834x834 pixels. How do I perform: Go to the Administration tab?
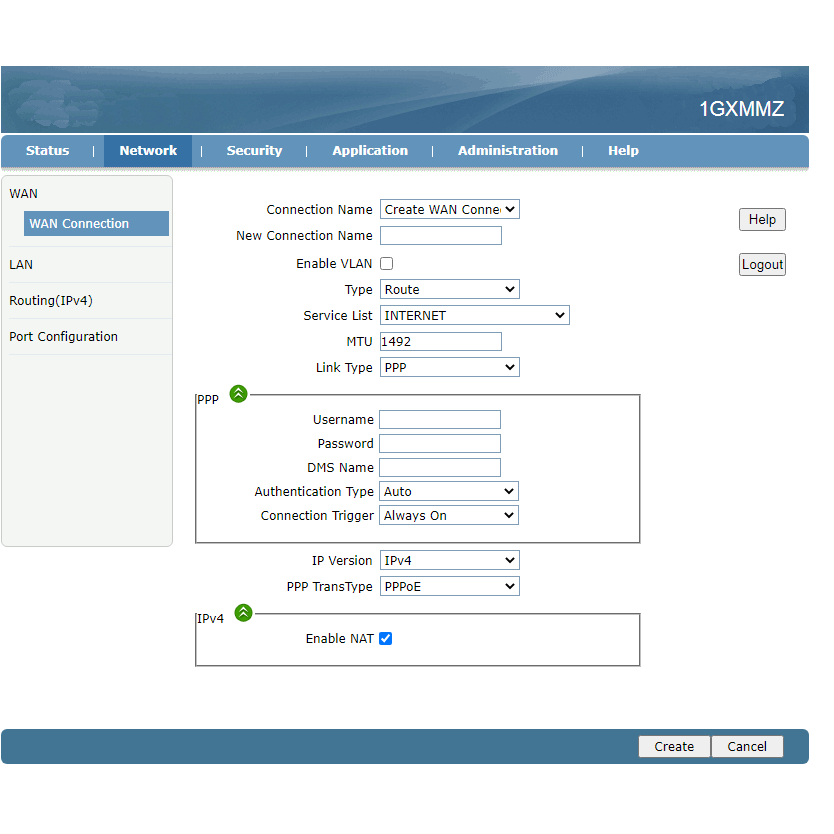pos(508,151)
